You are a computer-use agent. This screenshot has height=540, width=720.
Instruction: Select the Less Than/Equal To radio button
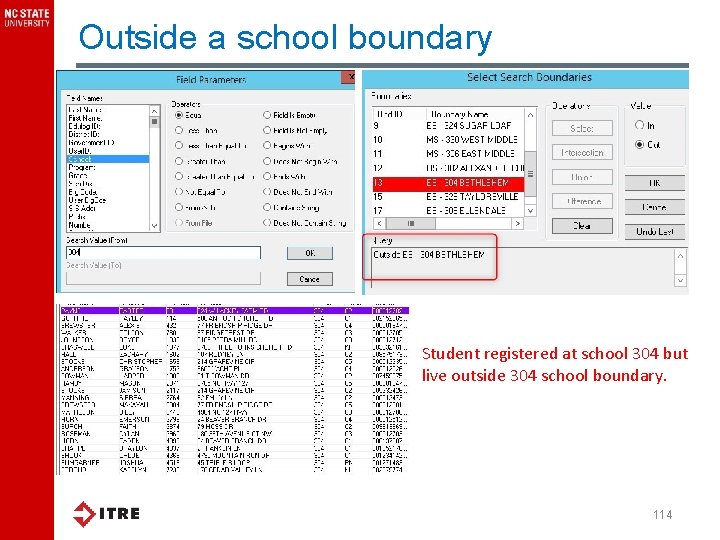(180, 146)
